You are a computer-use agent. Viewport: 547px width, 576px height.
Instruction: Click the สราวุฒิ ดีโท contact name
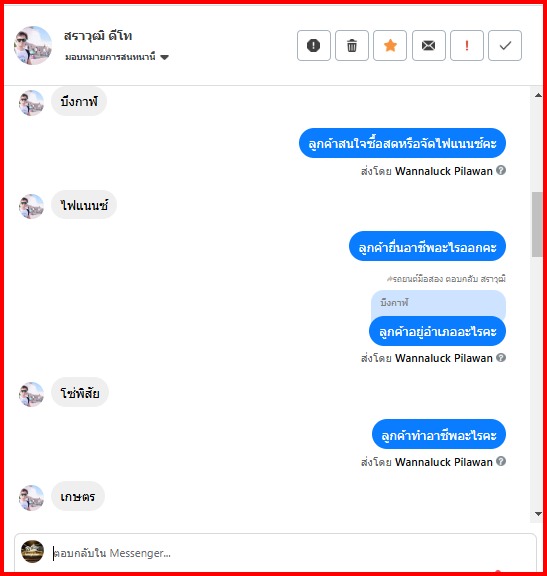98,36
